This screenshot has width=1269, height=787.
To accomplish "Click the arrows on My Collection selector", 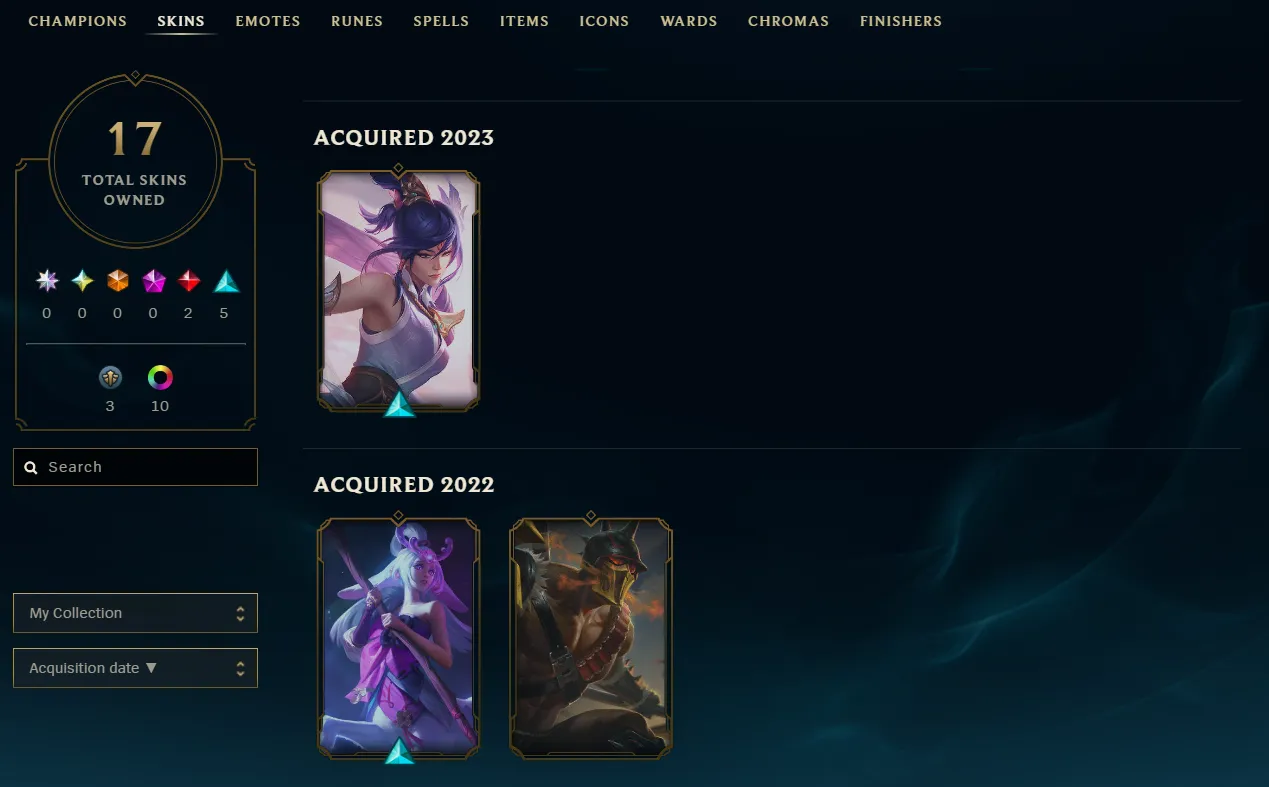I will [240, 613].
